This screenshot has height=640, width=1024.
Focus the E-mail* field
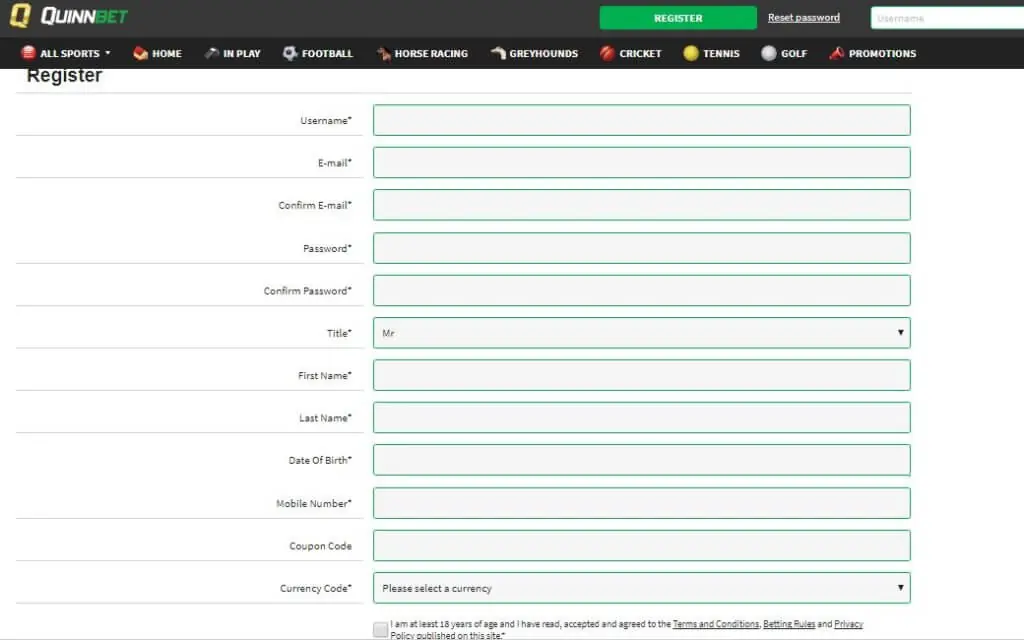[x=641, y=163]
